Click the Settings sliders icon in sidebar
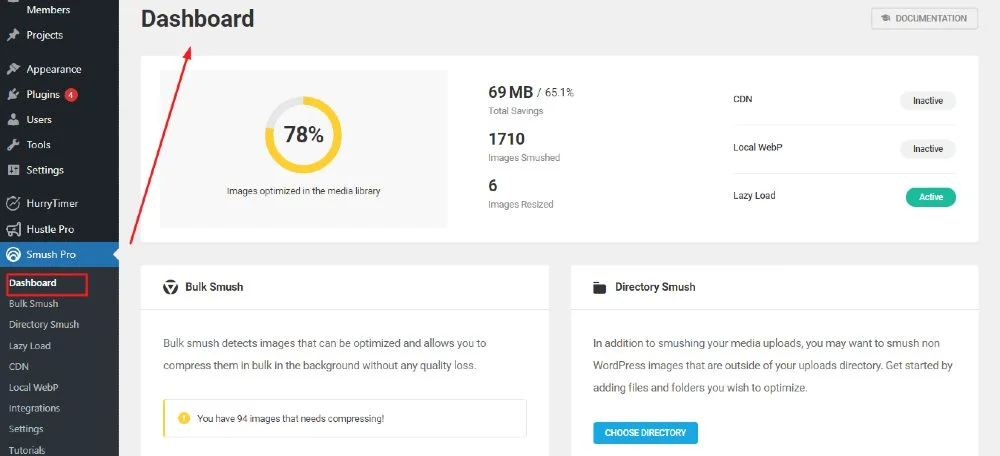 tap(13, 170)
